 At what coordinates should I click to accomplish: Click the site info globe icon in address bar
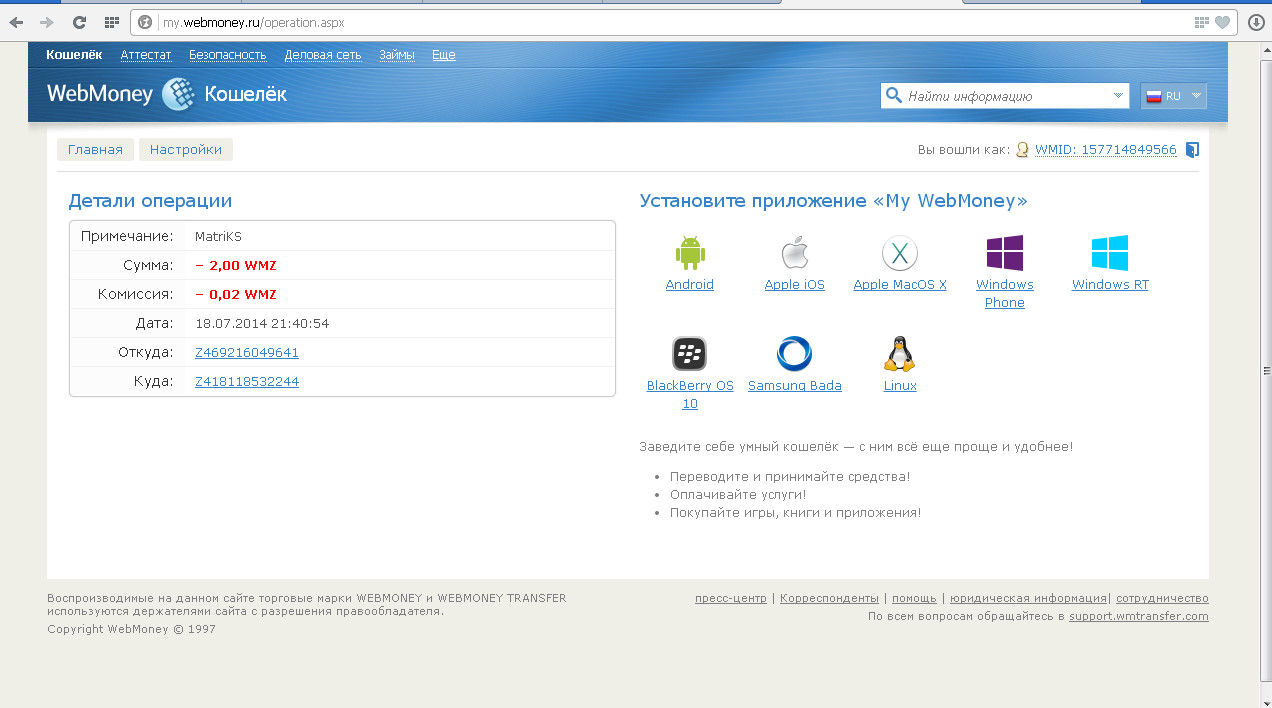[x=146, y=22]
